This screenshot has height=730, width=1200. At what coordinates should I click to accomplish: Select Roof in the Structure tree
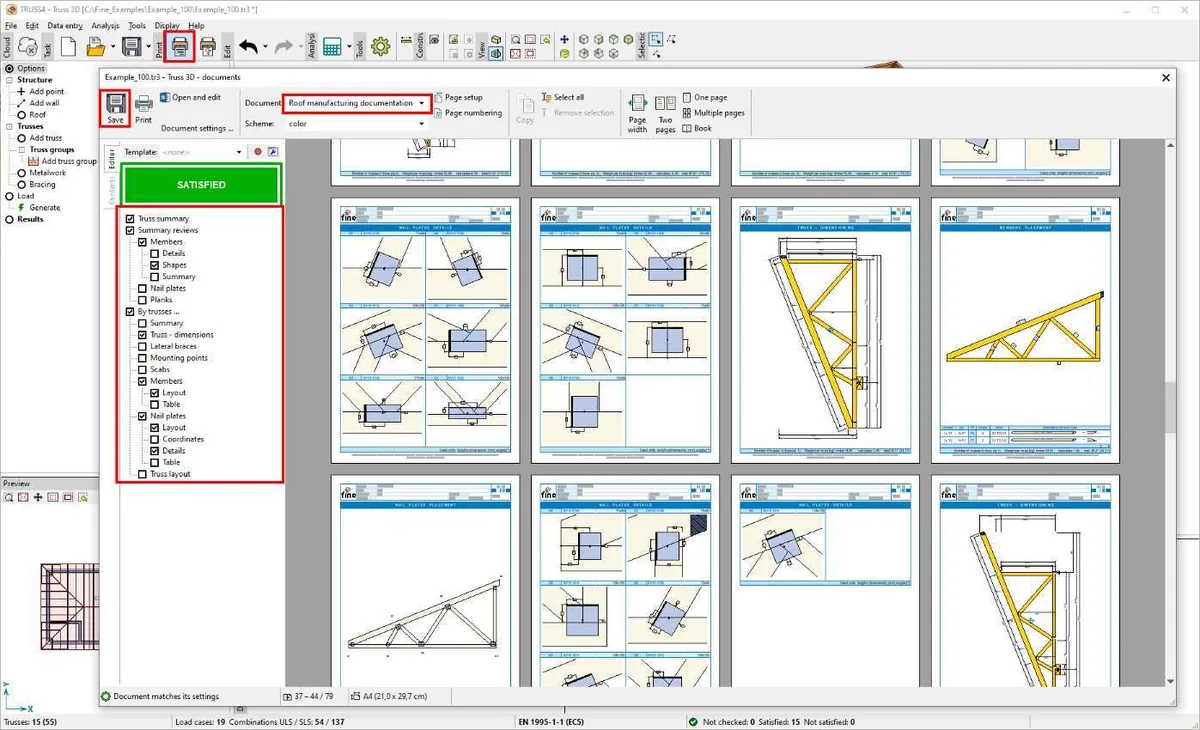click(31, 115)
